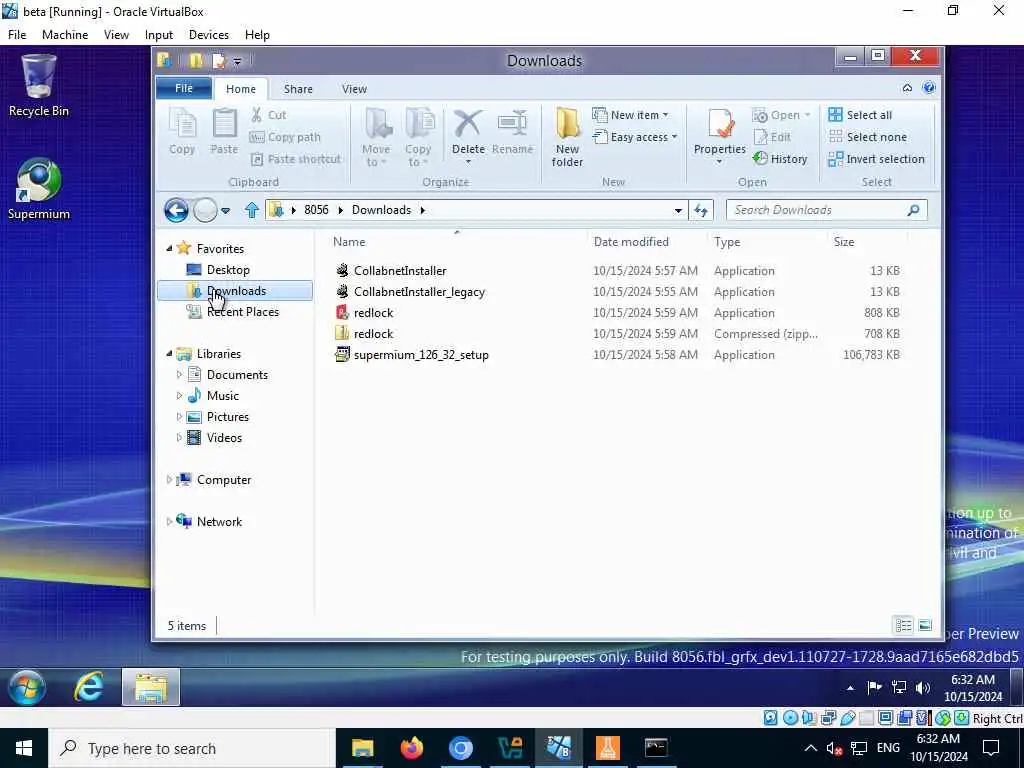Click the Windows 7 Start orb
Image resolution: width=1024 pixels, height=768 pixels.
pyautogui.click(x=27, y=687)
